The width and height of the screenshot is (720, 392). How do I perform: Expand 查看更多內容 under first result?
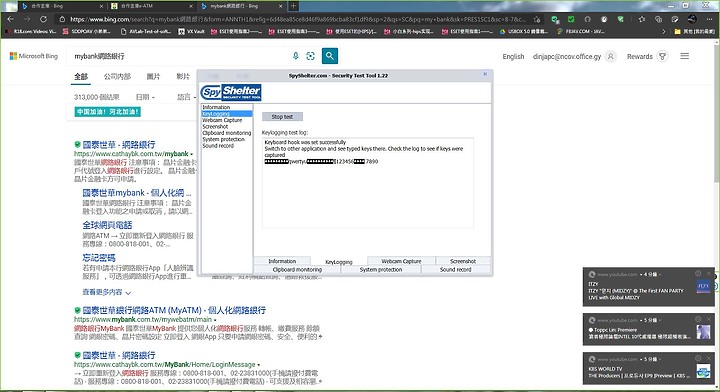[x=107, y=292]
